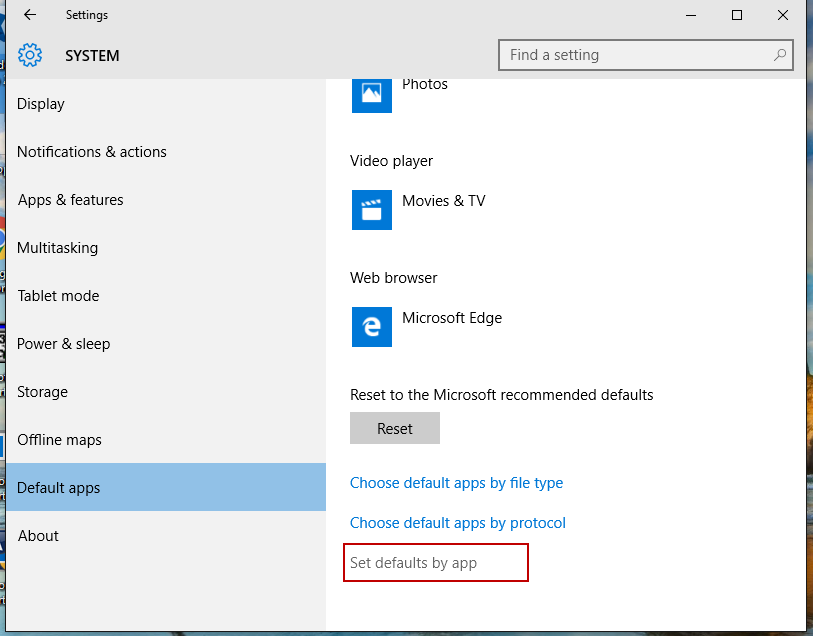
Task: Minimize the Settings window
Action: pyautogui.click(x=691, y=15)
